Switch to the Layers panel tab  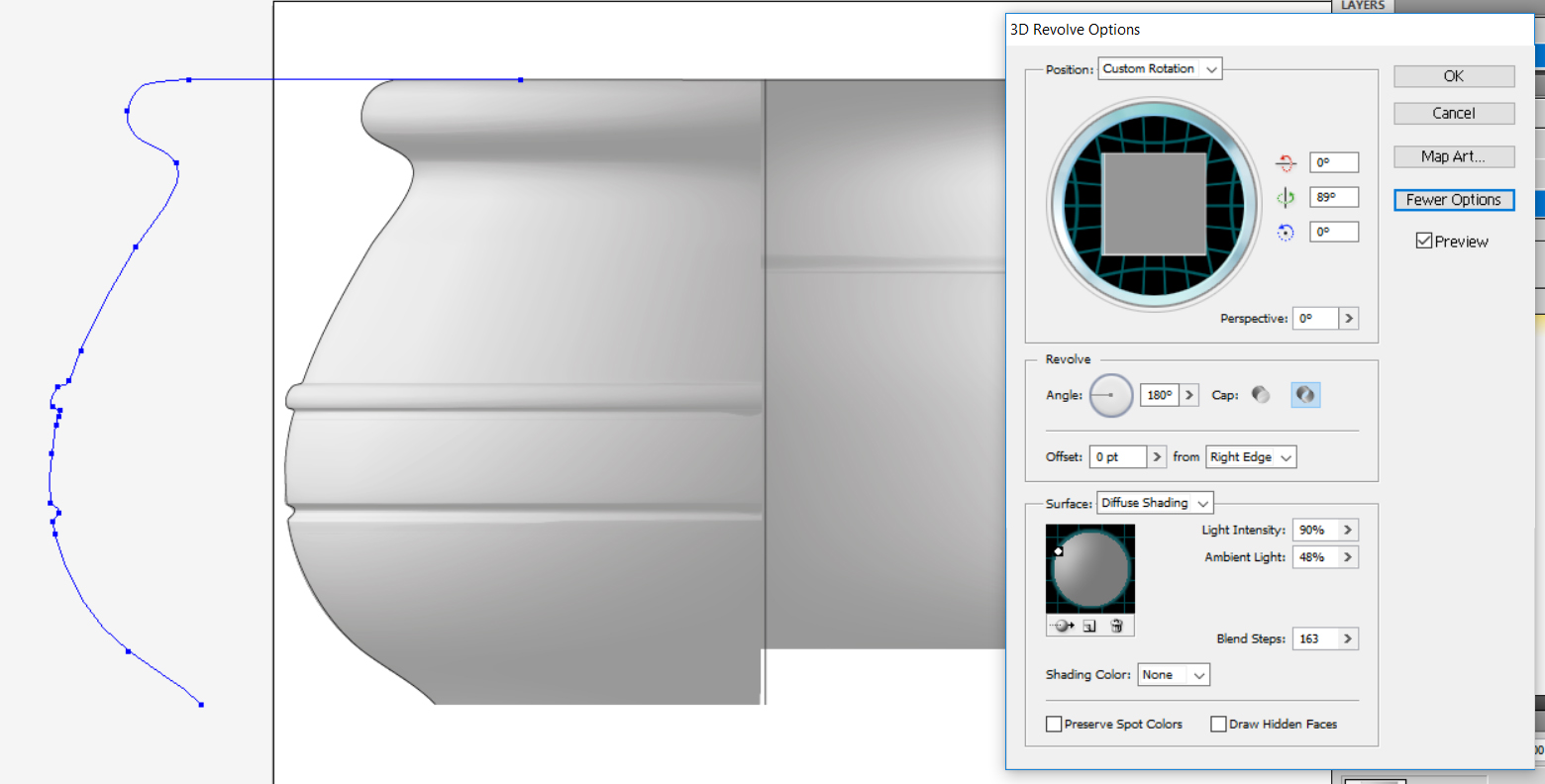tap(1363, 6)
